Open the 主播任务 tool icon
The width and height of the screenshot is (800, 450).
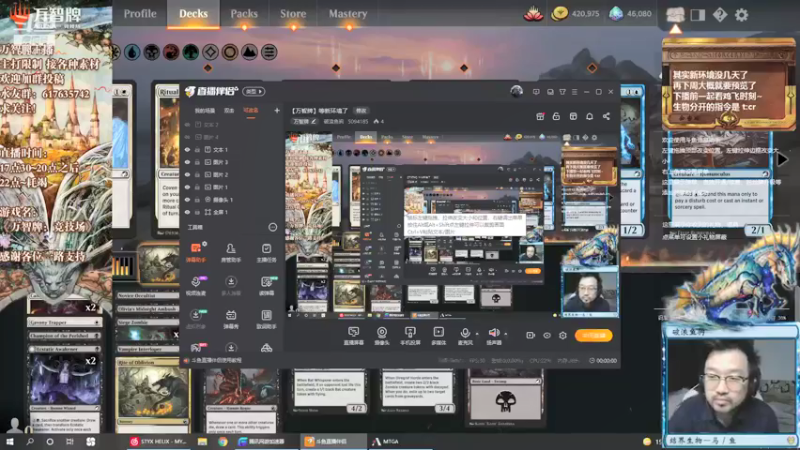(266, 252)
